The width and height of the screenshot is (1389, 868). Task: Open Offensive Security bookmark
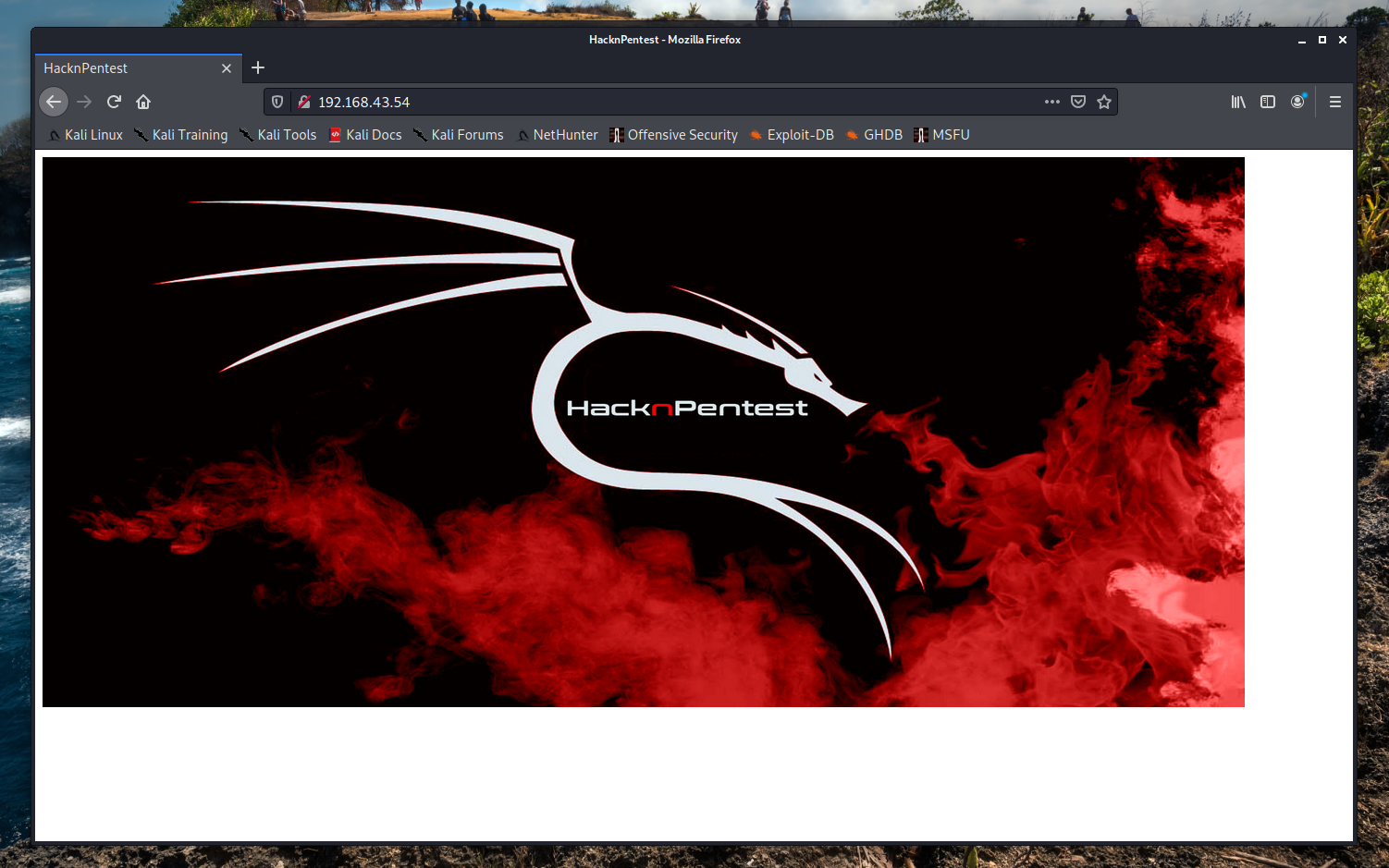(673, 135)
